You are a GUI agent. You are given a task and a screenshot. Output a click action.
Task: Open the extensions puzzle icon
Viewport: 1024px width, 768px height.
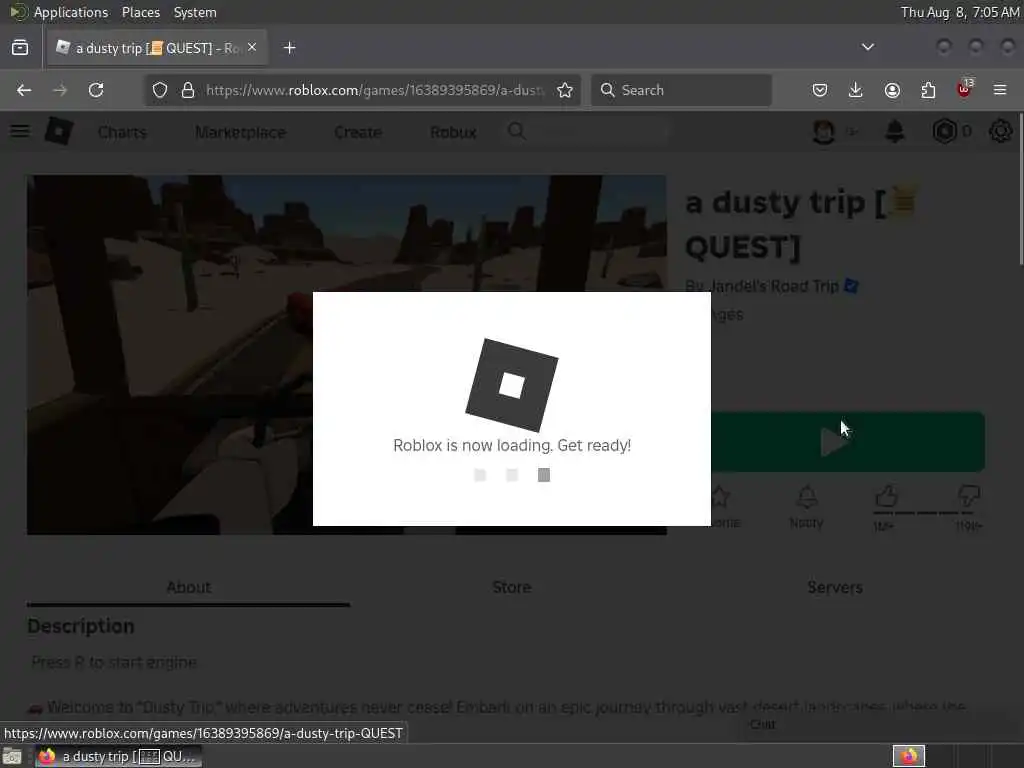(928, 90)
